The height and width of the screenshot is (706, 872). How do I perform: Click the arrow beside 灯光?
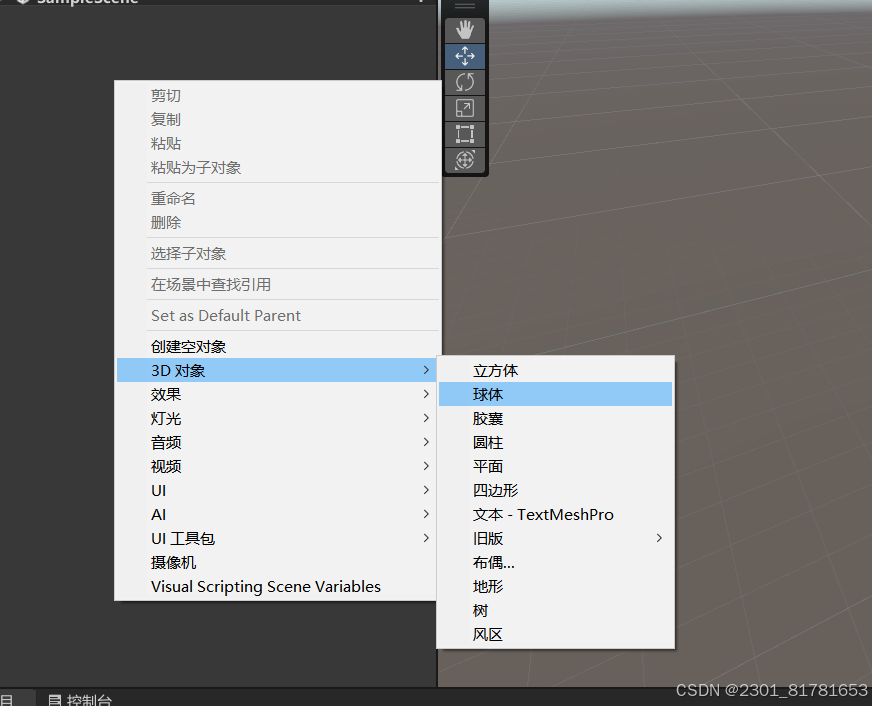(426, 418)
